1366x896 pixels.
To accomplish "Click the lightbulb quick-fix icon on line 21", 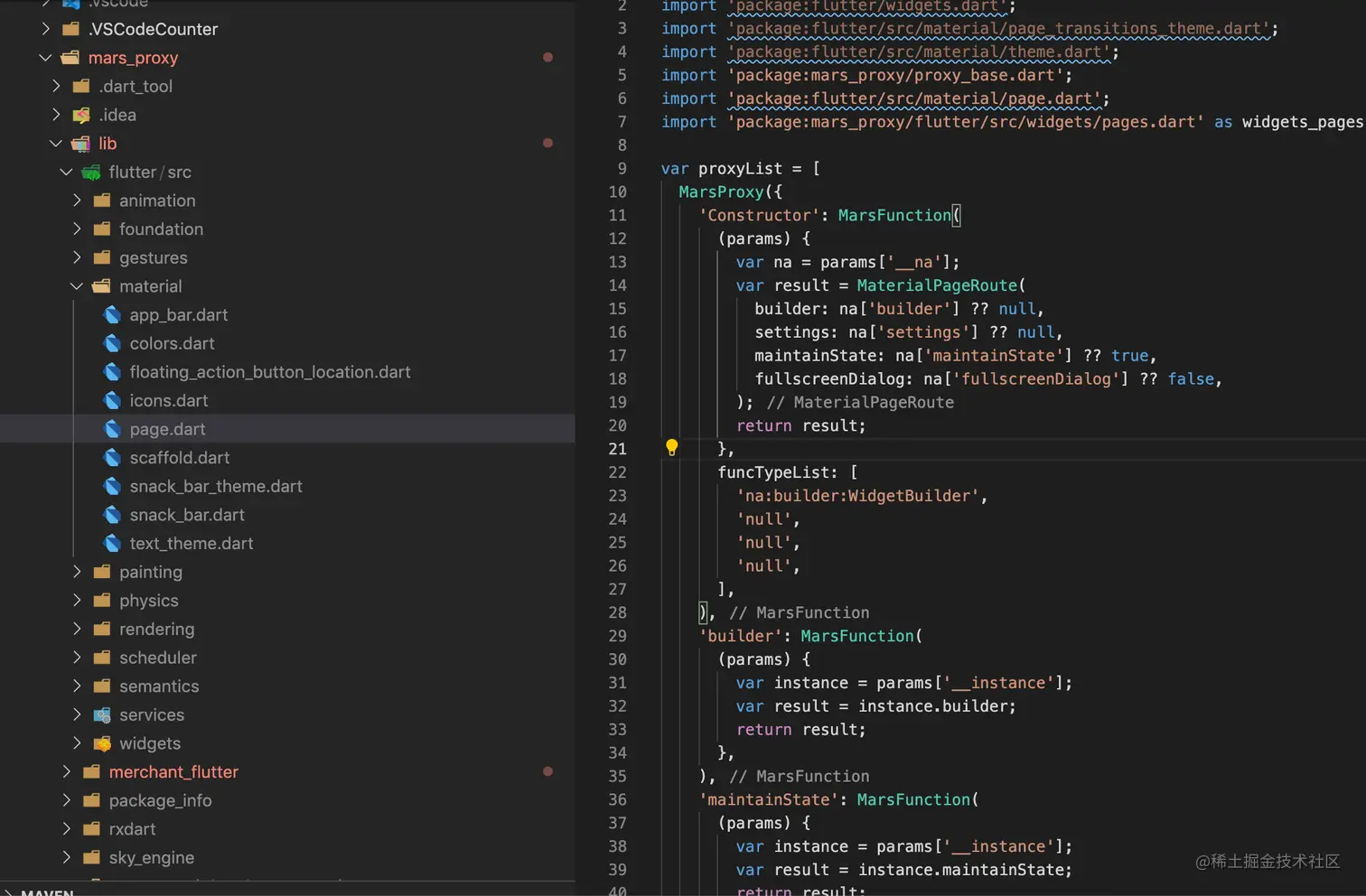I will coord(671,447).
